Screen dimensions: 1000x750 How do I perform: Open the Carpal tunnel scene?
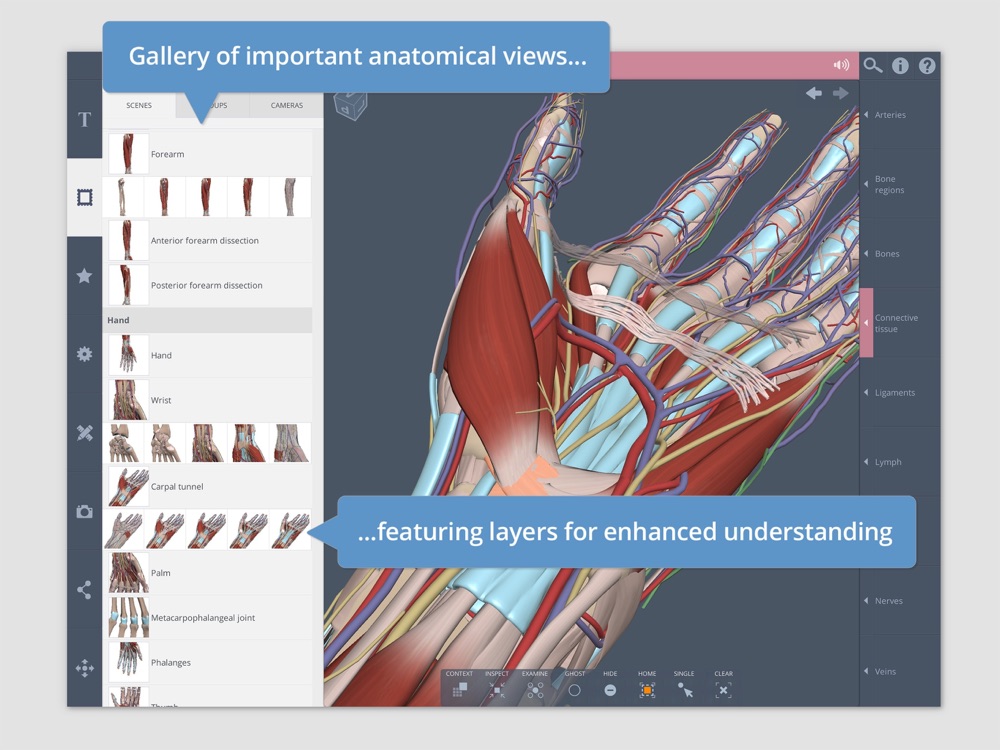click(208, 486)
